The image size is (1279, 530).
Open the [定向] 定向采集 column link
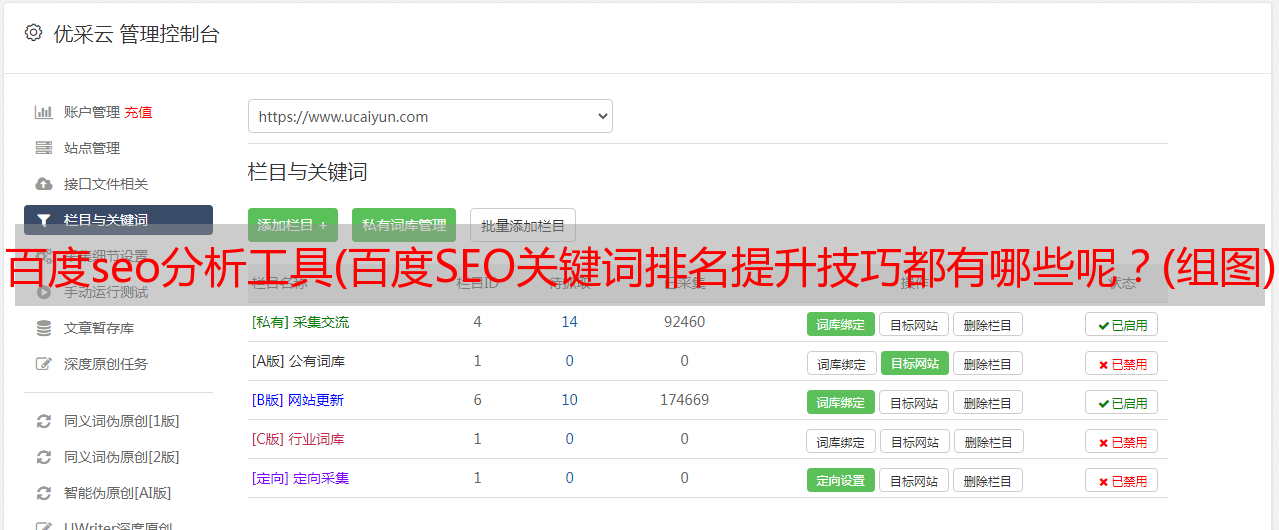tap(301, 478)
